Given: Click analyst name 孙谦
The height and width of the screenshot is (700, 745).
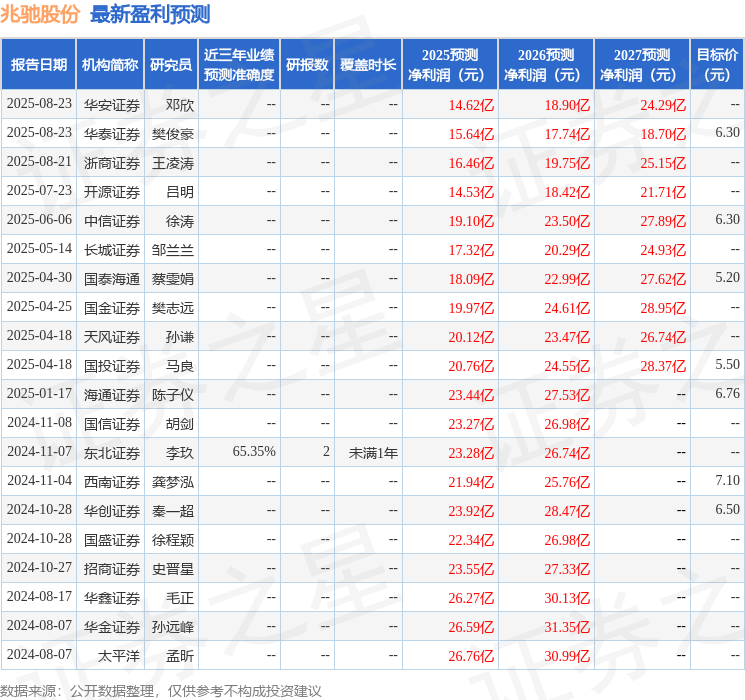Looking at the screenshot, I should pos(180,337).
